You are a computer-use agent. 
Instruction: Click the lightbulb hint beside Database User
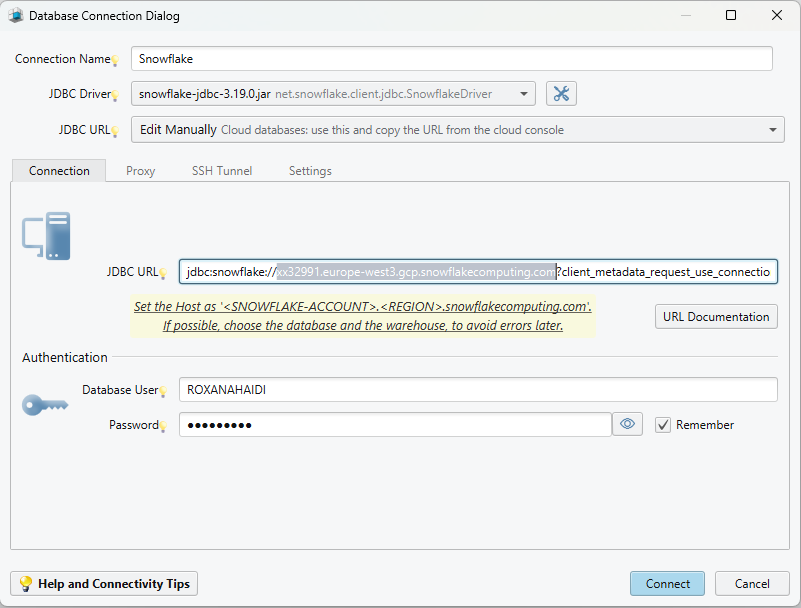point(163,392)
